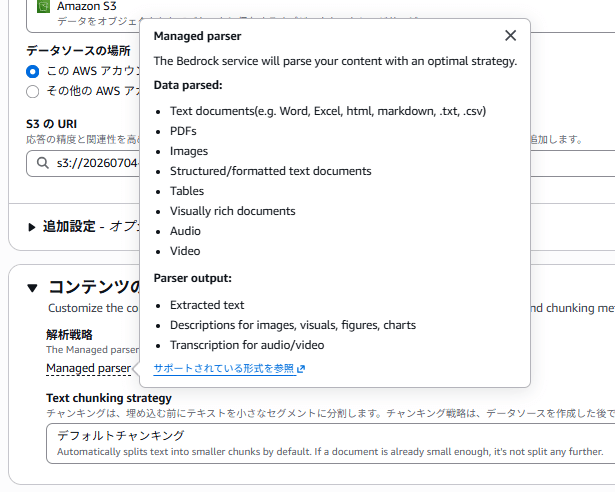Expand the 追加設定 optional section
615x492 pixels.
pos(32,227)
